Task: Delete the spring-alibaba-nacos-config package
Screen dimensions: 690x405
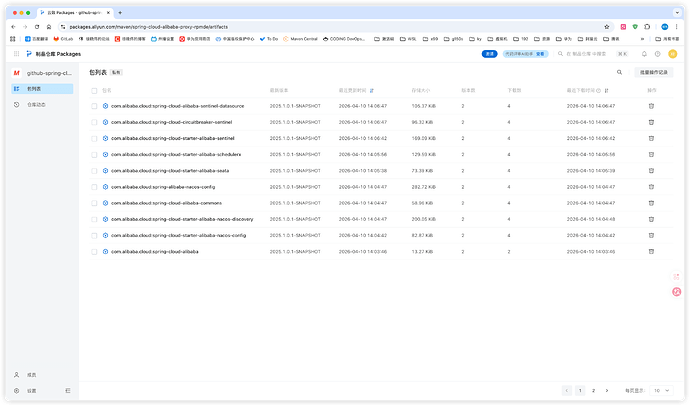Action: (x=651, y=187)
